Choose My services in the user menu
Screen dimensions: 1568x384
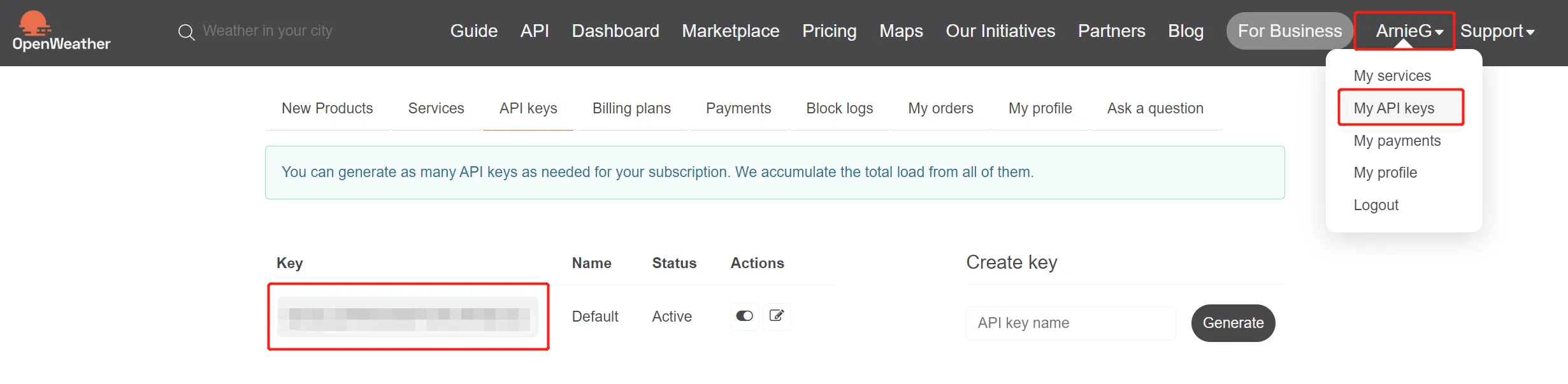(1392, 76)
